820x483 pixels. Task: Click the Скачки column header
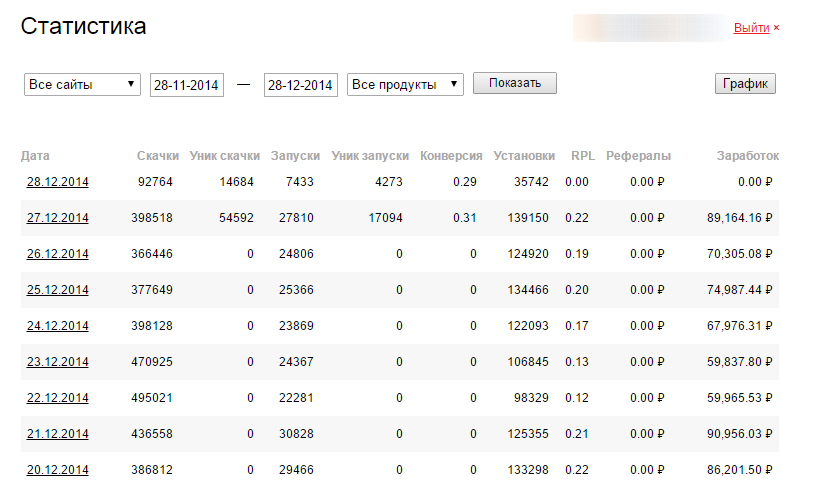(x=158, y=156)
